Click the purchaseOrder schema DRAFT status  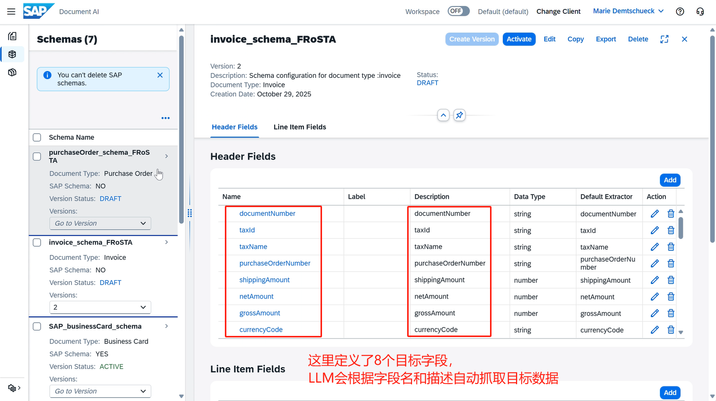coord(111,199)
